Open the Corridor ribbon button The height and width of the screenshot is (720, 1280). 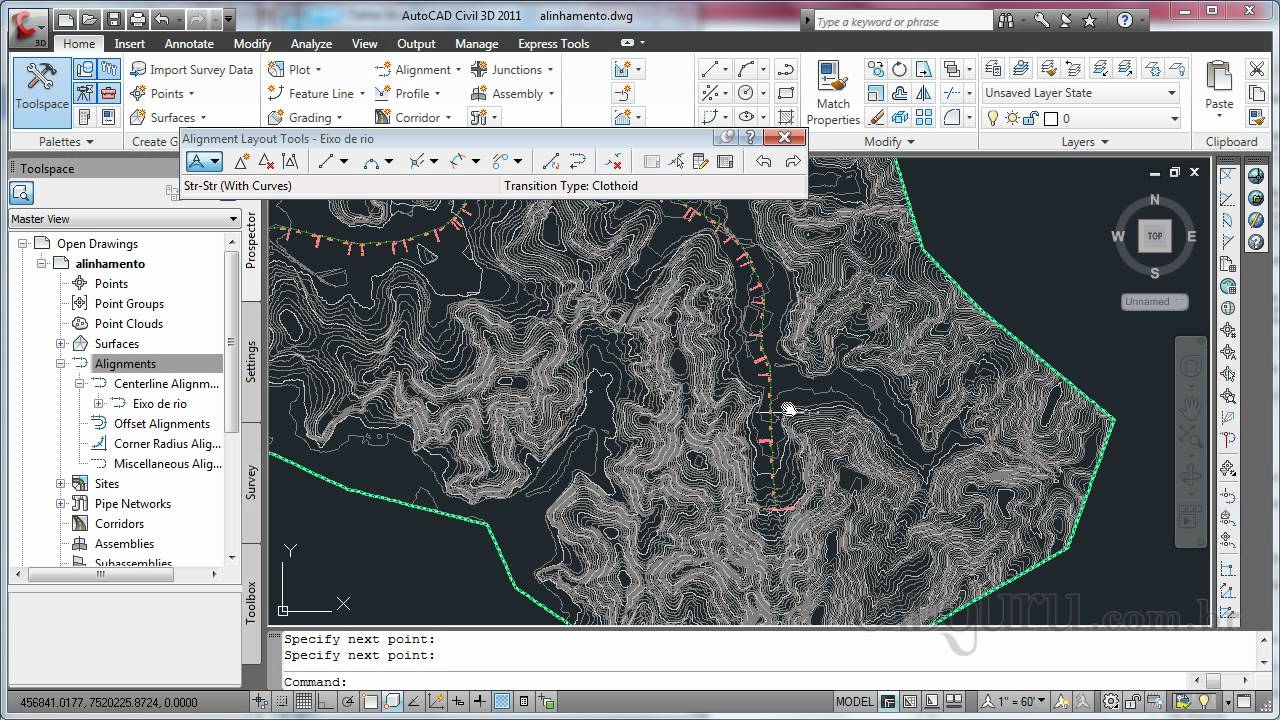[x=412, y=117]
